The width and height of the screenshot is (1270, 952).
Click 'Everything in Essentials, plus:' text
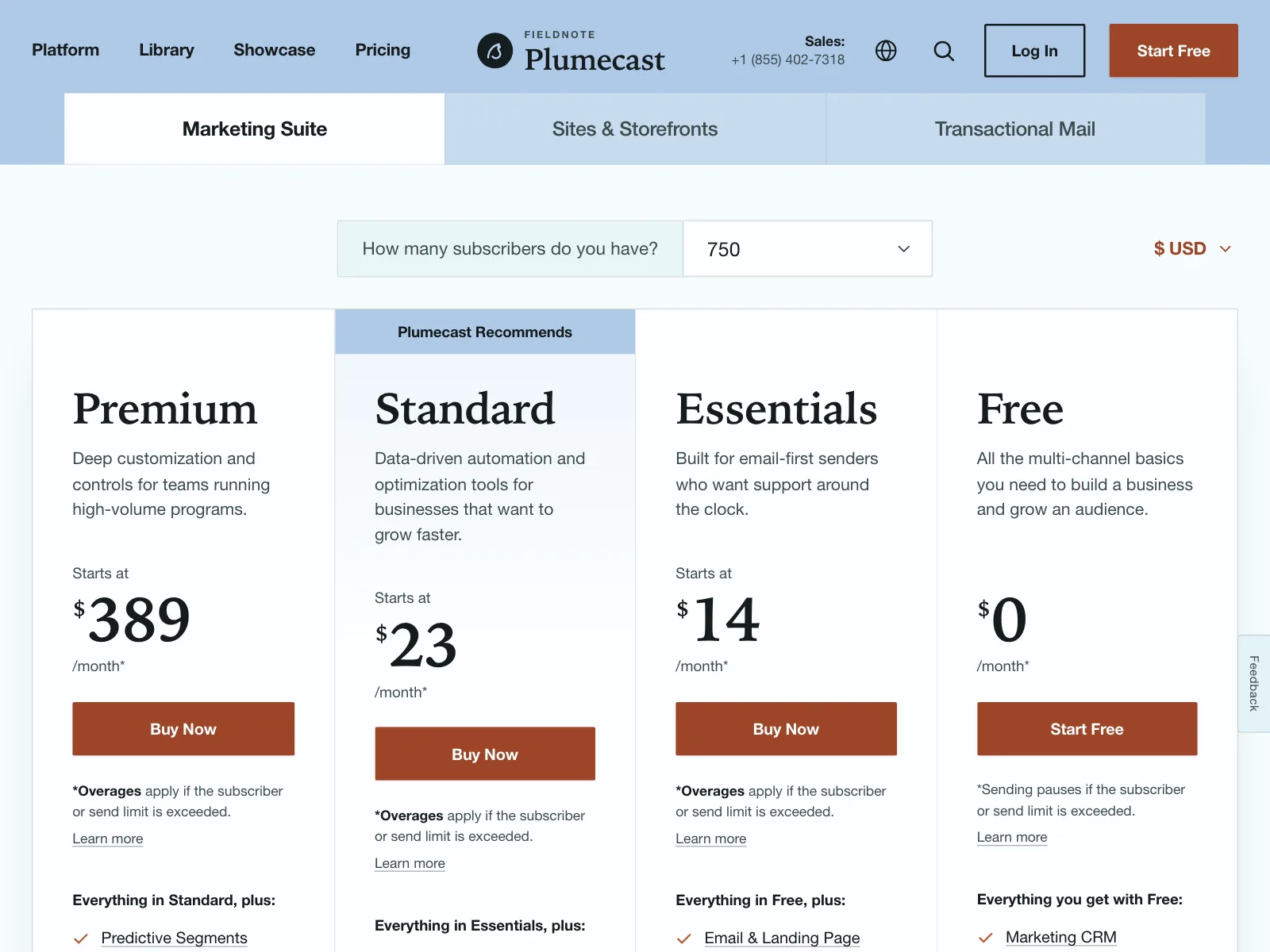[480, 926]
